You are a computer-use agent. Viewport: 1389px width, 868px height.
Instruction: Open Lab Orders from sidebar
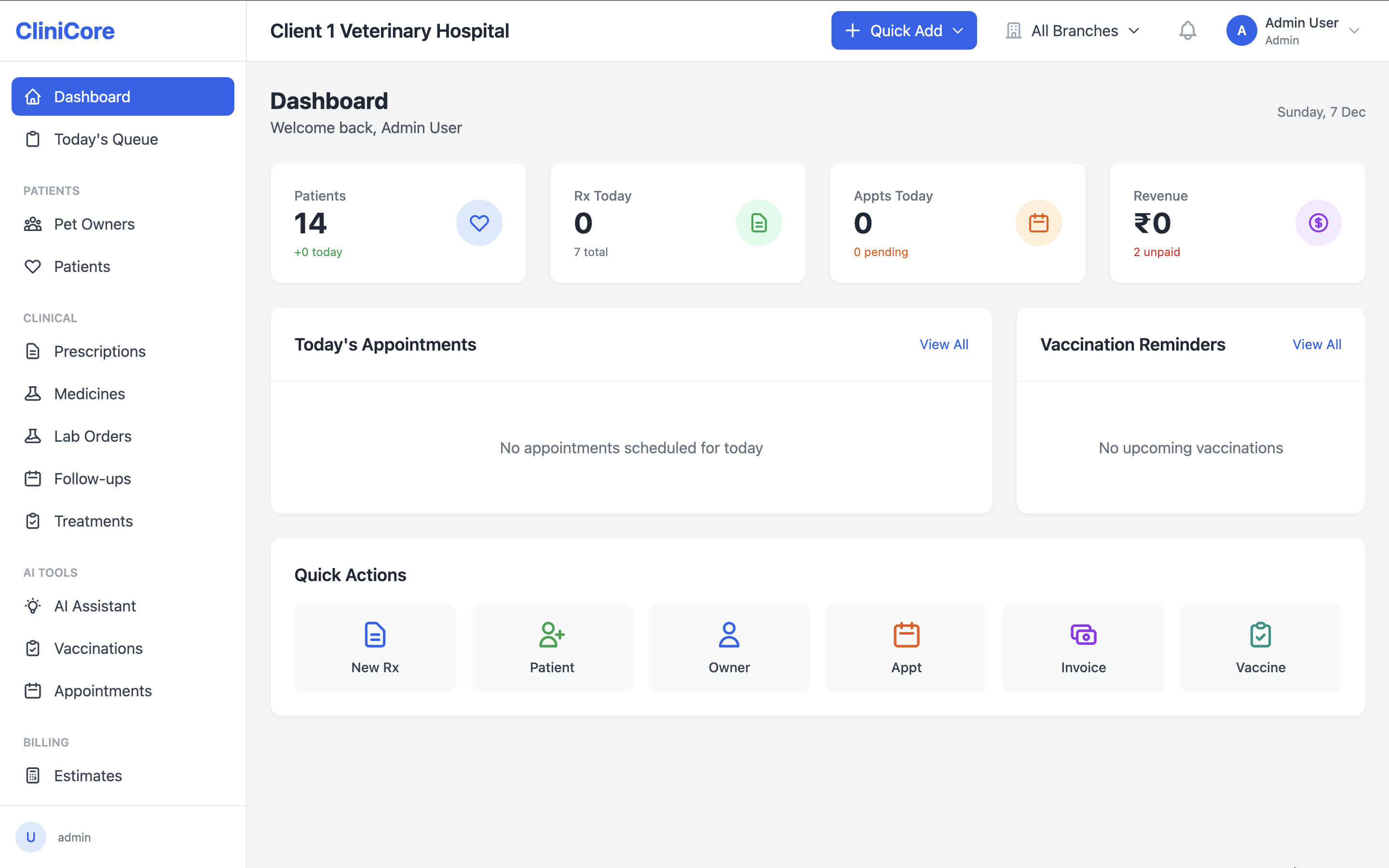click(x=93, y=436)
